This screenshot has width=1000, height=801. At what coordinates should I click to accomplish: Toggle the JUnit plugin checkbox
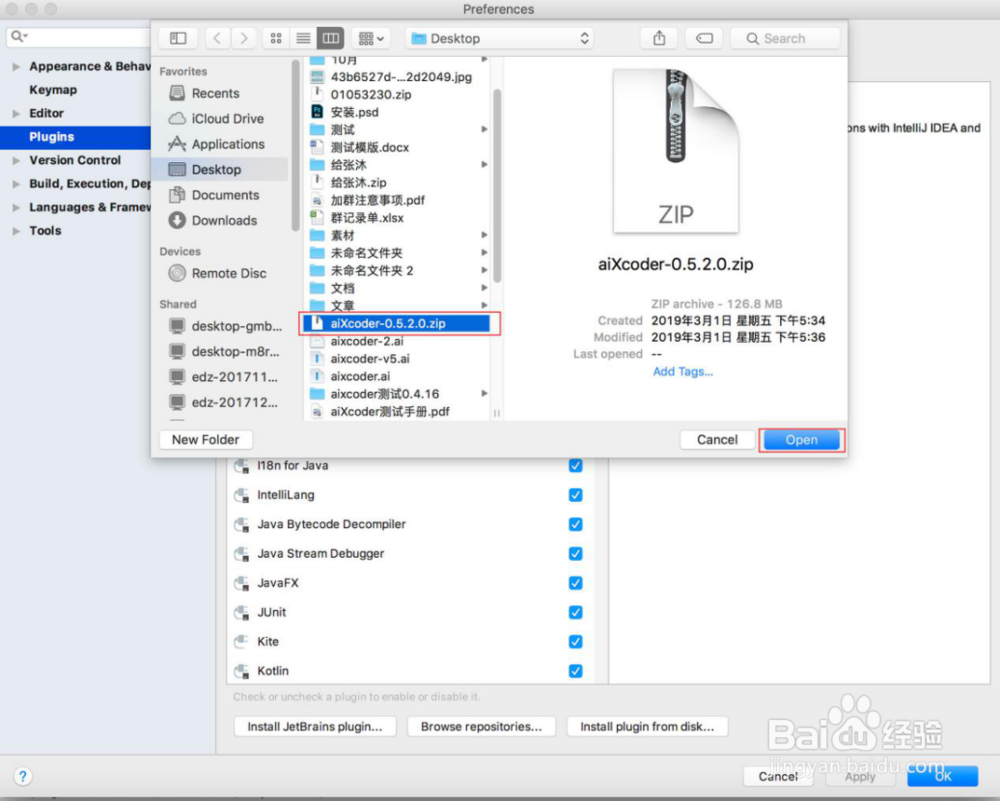click(575, 612)
